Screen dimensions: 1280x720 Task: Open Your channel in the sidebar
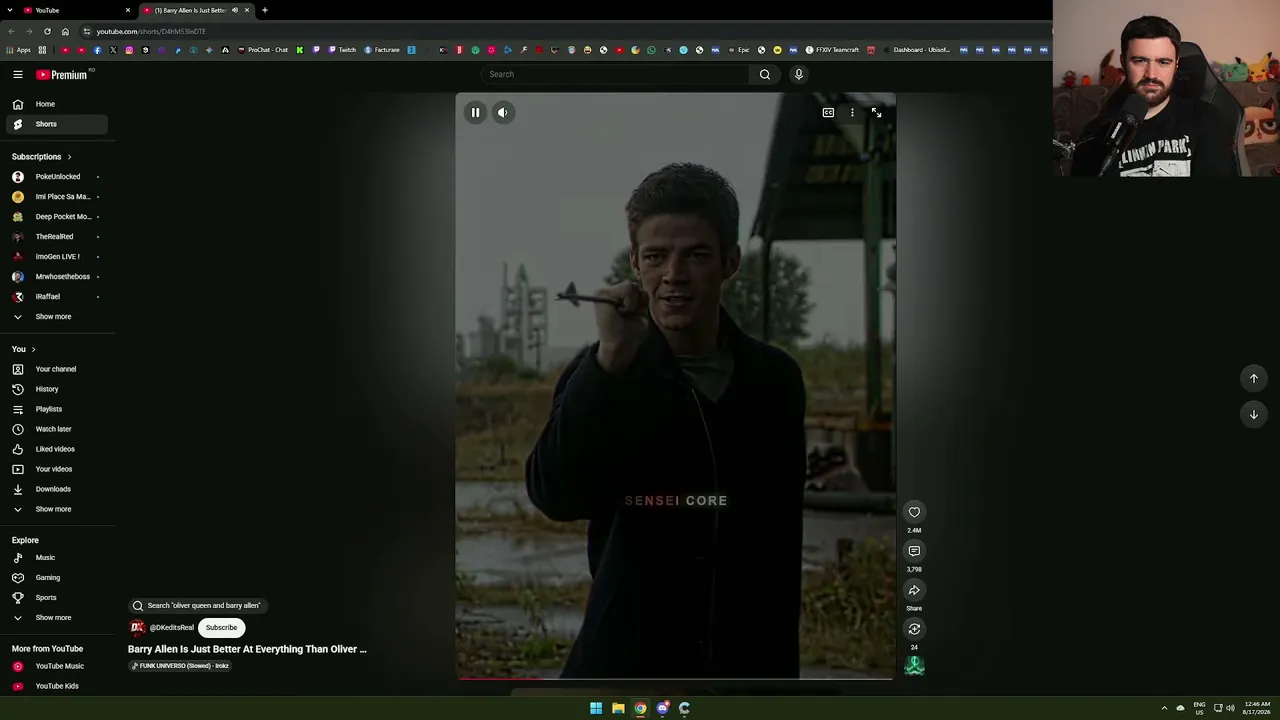[58, 369]
